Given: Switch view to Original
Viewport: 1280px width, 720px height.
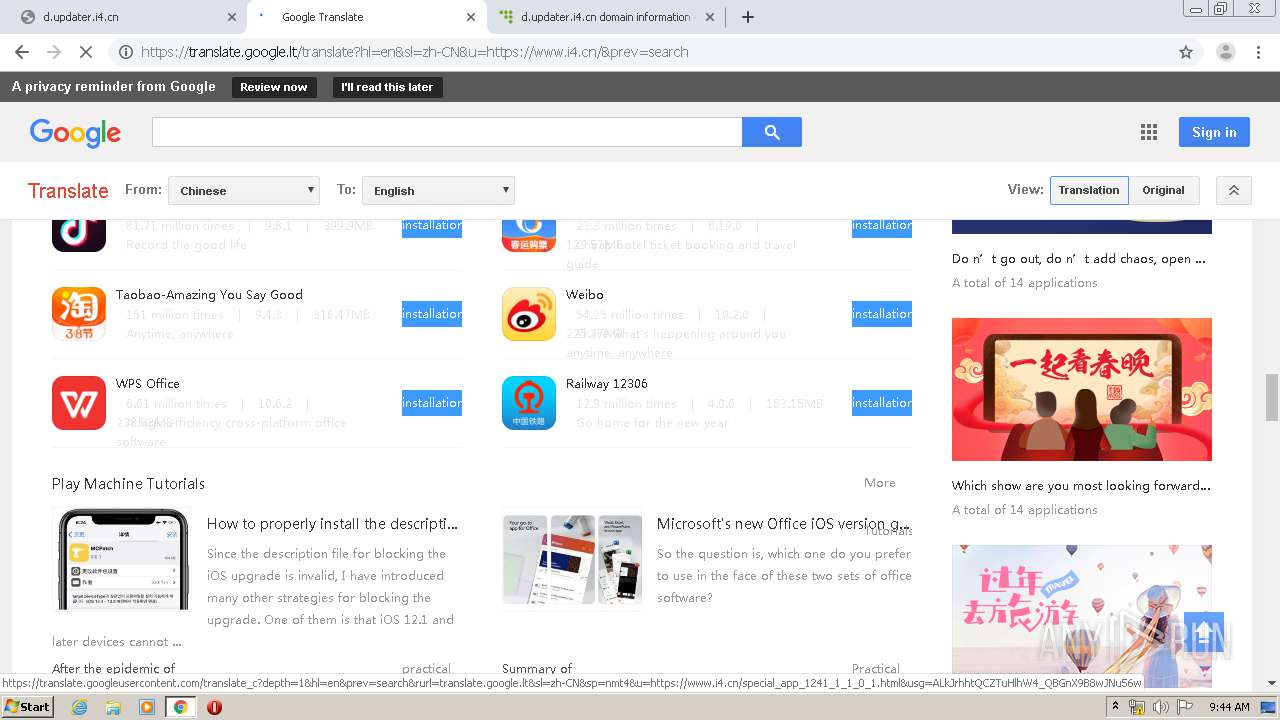Looking at the screenshot, I should tap(1163, 190).
